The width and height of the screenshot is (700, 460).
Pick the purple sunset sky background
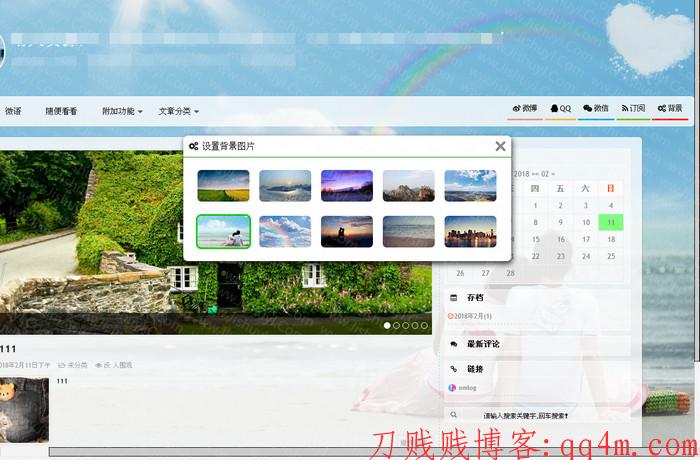(x=347, y=185)
